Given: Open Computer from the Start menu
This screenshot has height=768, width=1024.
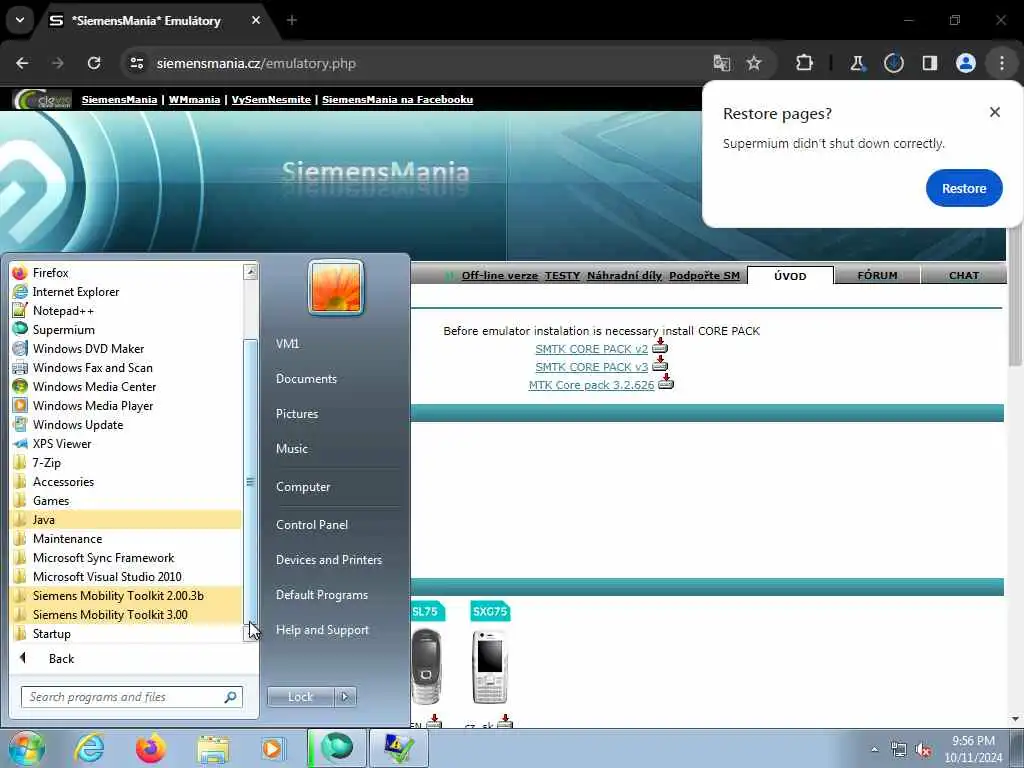Looking at the screenshot, I should (x=302, y=487).
